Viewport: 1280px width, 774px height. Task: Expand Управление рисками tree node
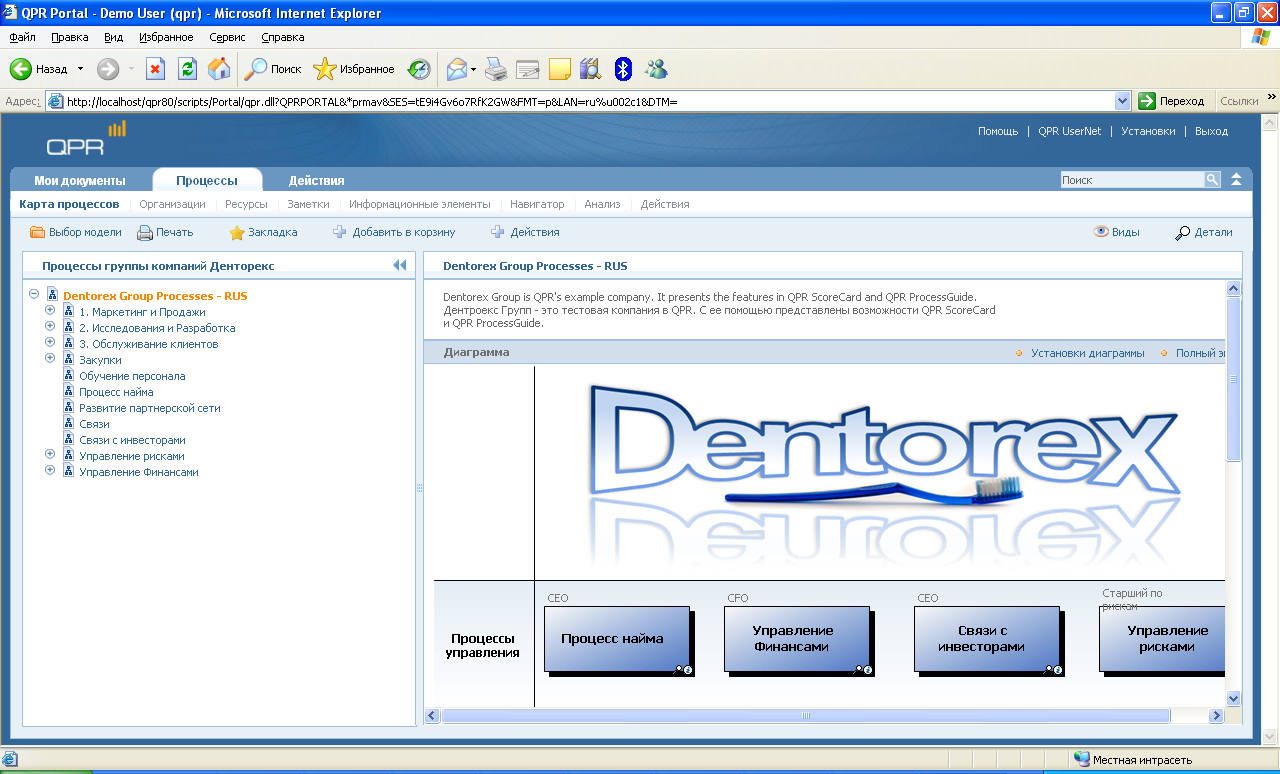[x=50, y=455]
